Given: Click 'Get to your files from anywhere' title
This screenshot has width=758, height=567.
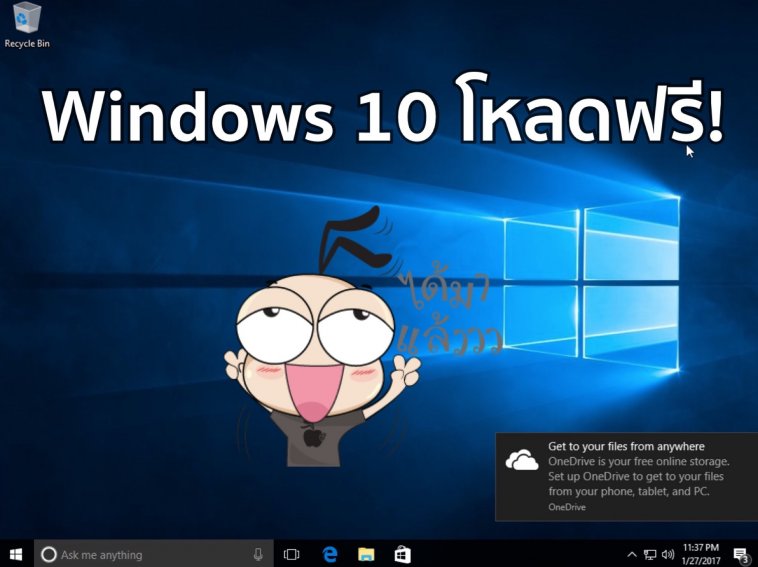Looking at the screenshot, I should [x=626, y=446].
